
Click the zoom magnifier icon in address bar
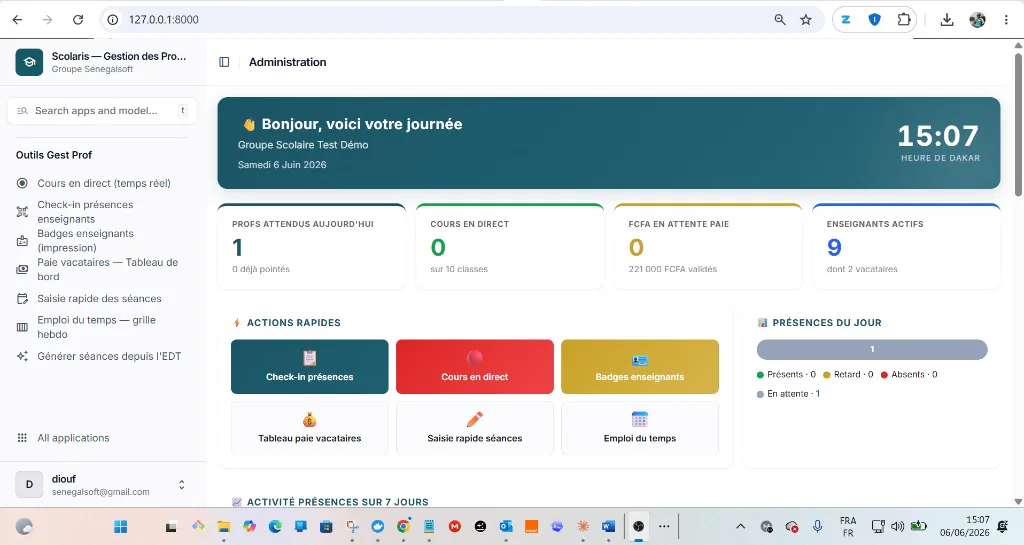(x=780, y=20)
